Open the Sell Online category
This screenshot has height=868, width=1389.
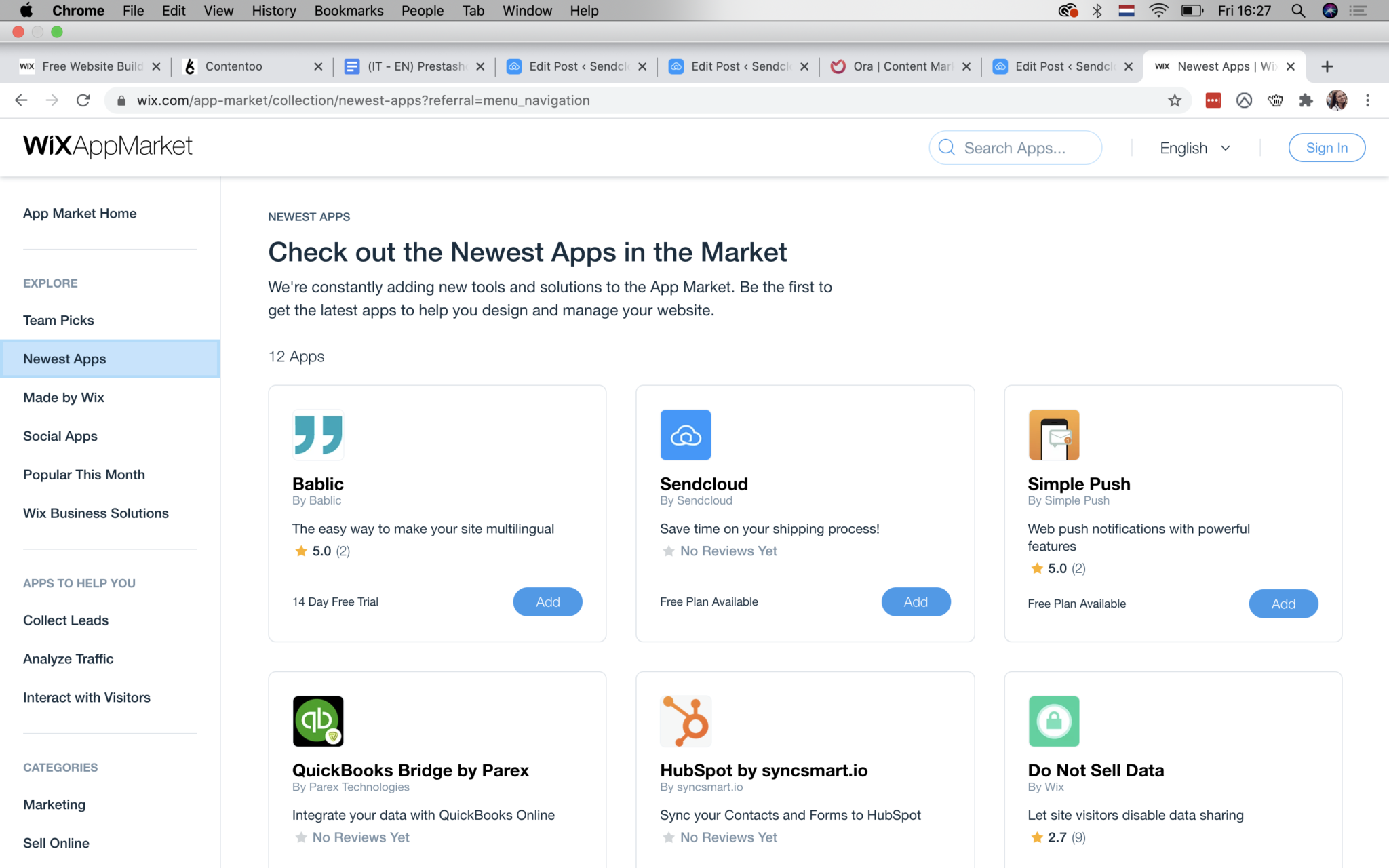[x=56, y=844]
